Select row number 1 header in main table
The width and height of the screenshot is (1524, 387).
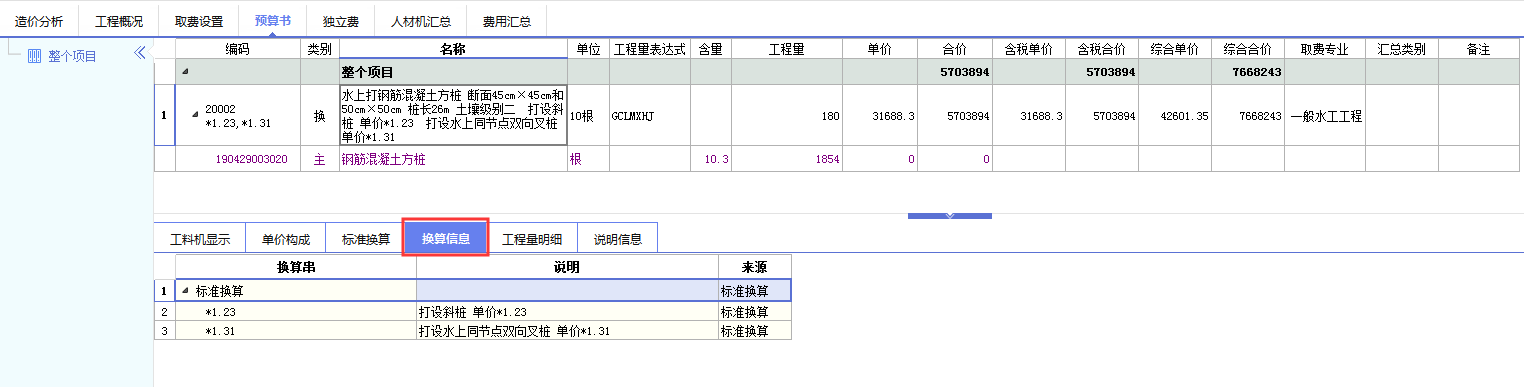pos(164,116)
